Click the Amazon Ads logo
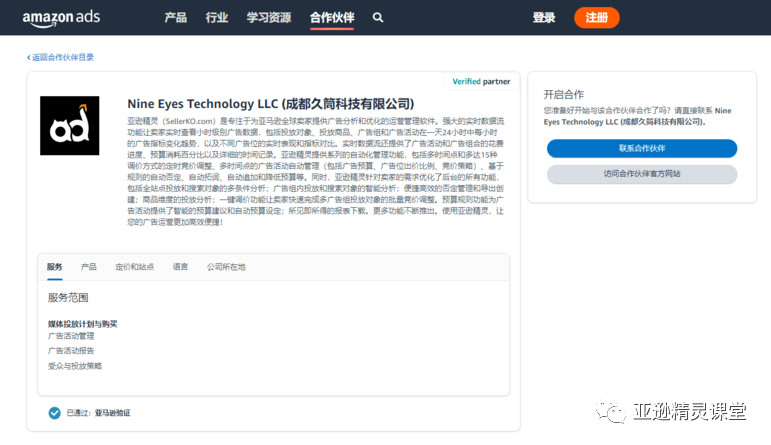The width and height of the screenshot is (771, 445). point(64,18)
